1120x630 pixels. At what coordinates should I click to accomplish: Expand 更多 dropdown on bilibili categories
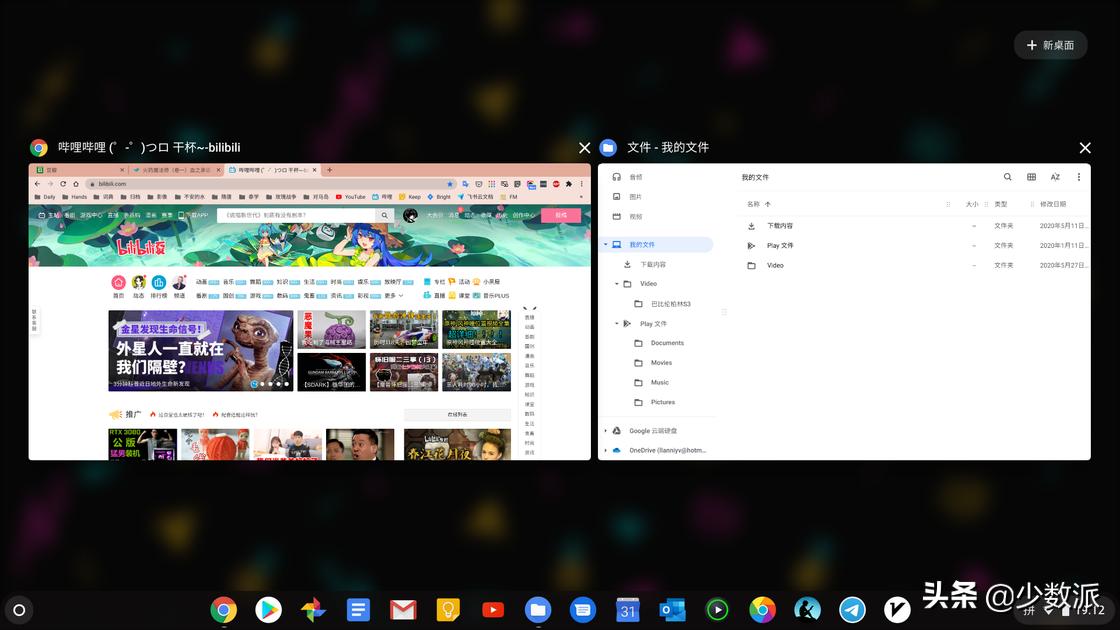coord(394,295)
